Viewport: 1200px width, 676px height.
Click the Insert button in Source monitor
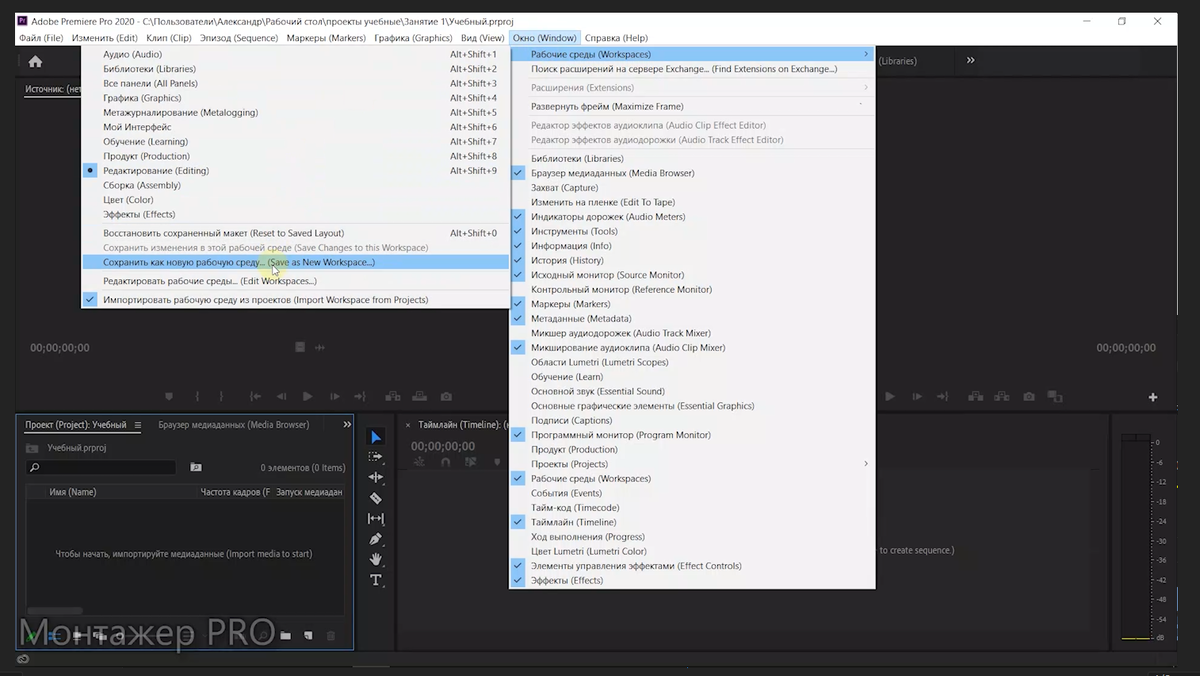393,397
